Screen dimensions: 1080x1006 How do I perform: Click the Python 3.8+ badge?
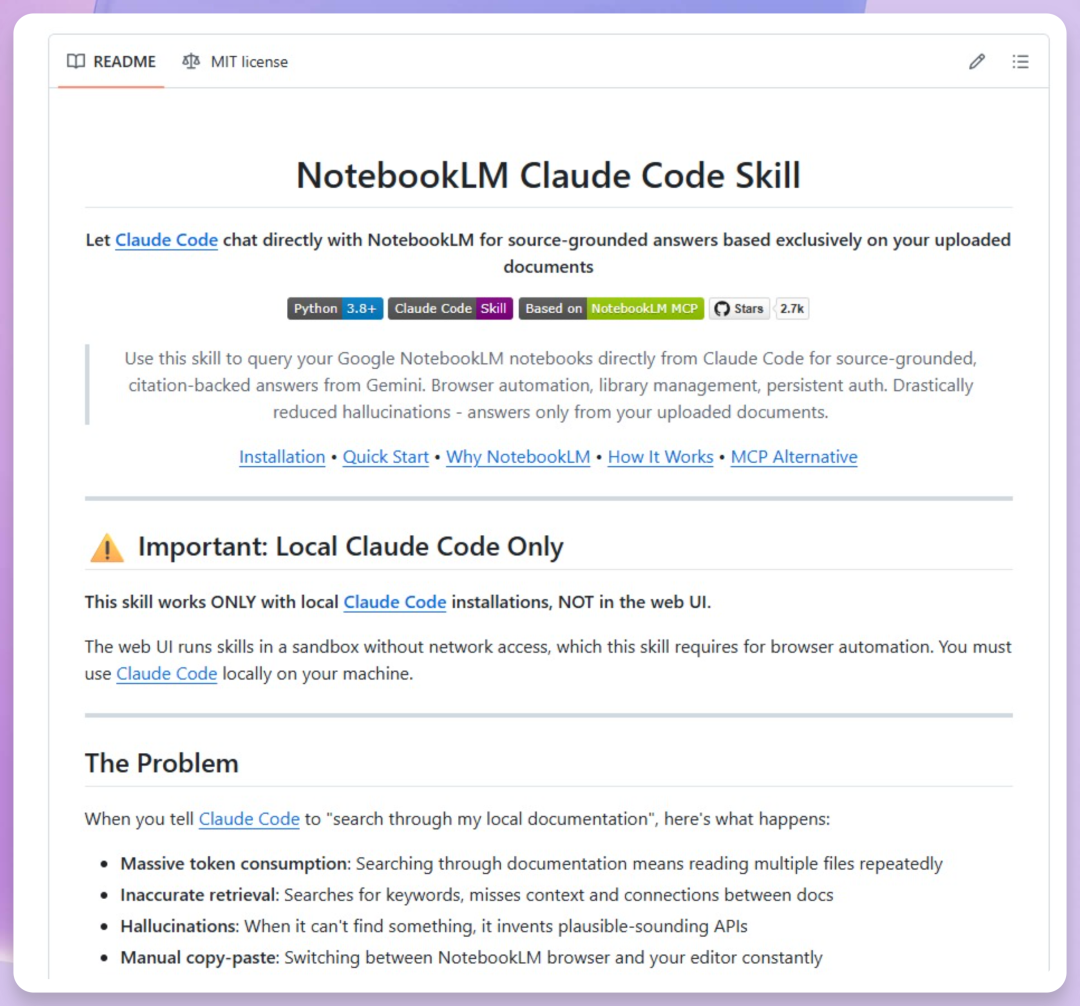tap(335, 308)
